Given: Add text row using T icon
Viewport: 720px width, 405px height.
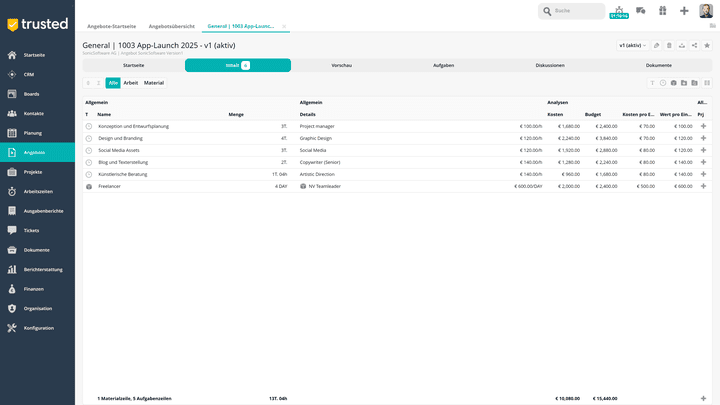Looking at the screenshot, I should point(652,83).
